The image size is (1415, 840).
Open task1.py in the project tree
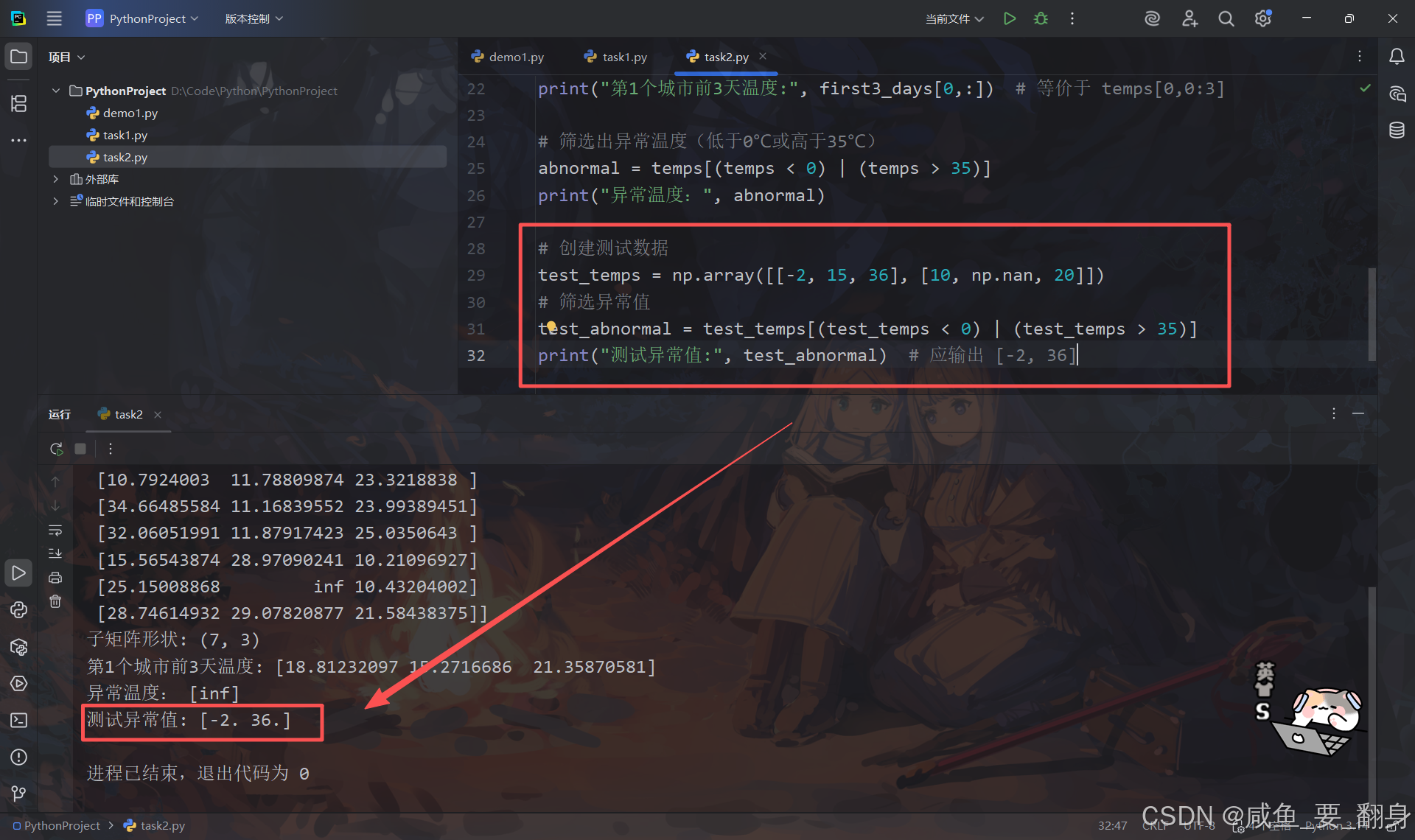(x=125, y=135)
